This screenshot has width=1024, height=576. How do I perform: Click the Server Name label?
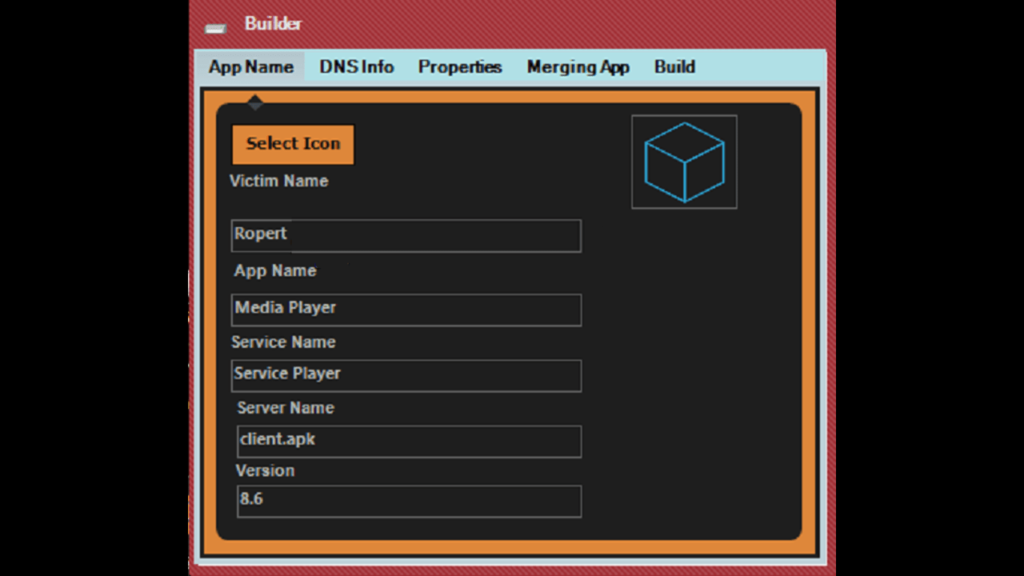(285, 408)
